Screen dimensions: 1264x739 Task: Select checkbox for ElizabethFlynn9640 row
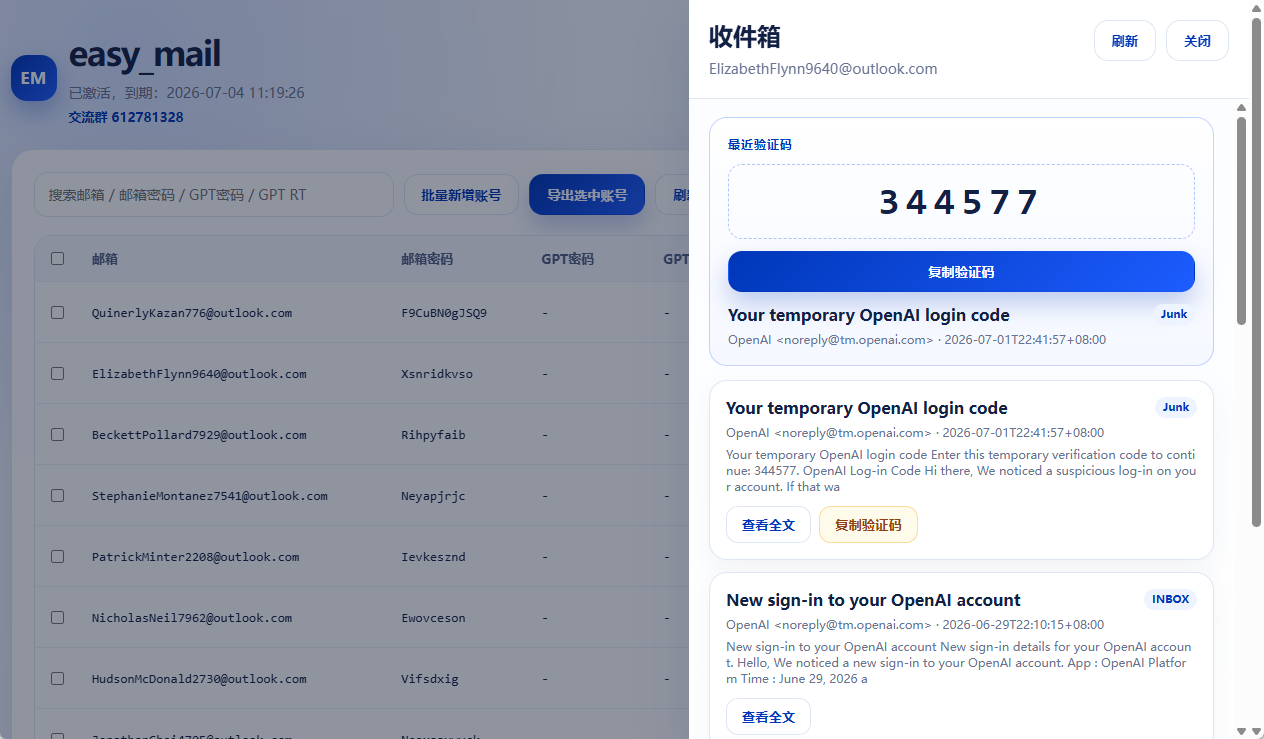pyautogui.click(x=57, y=374)
